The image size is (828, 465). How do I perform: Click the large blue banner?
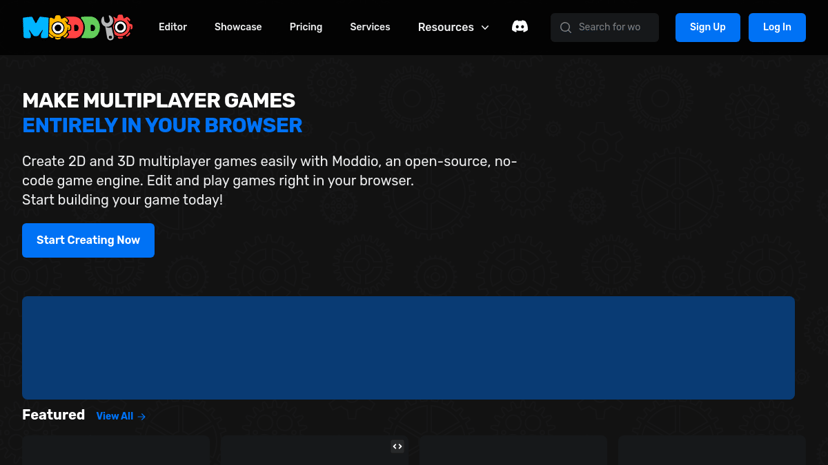tap(408, 348)
